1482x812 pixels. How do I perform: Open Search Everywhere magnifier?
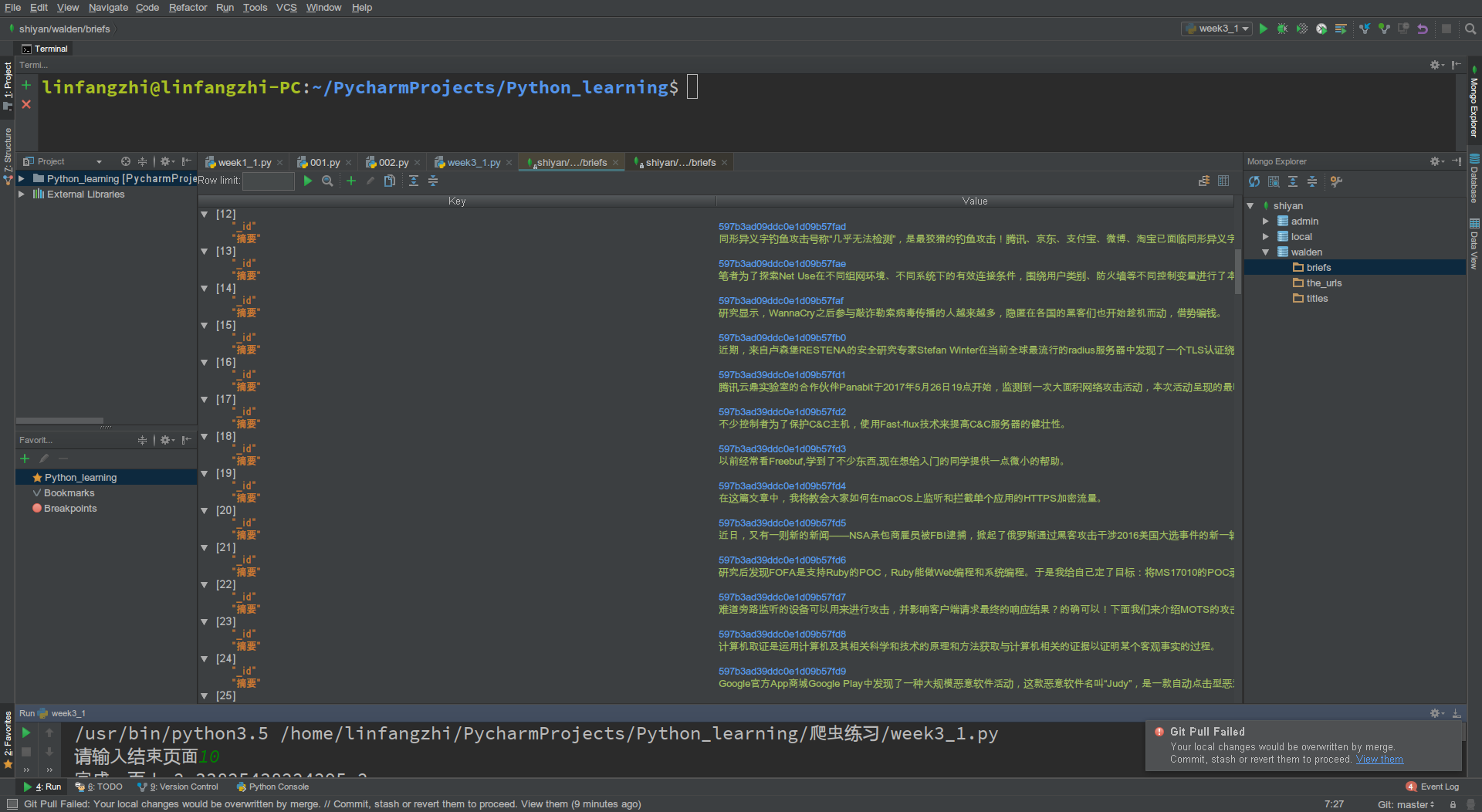1470,29
